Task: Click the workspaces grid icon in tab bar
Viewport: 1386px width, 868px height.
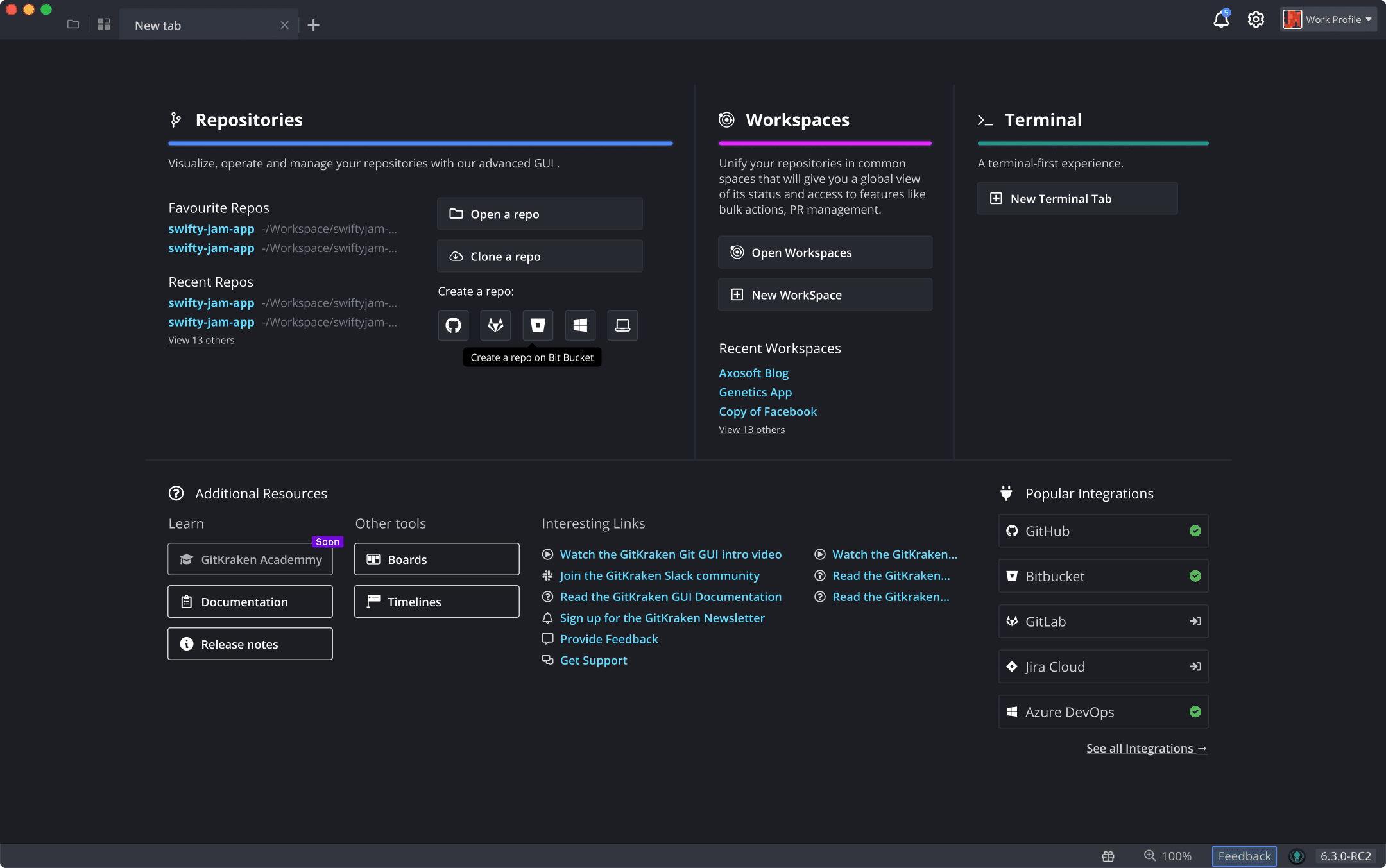Action: (104, 24)
